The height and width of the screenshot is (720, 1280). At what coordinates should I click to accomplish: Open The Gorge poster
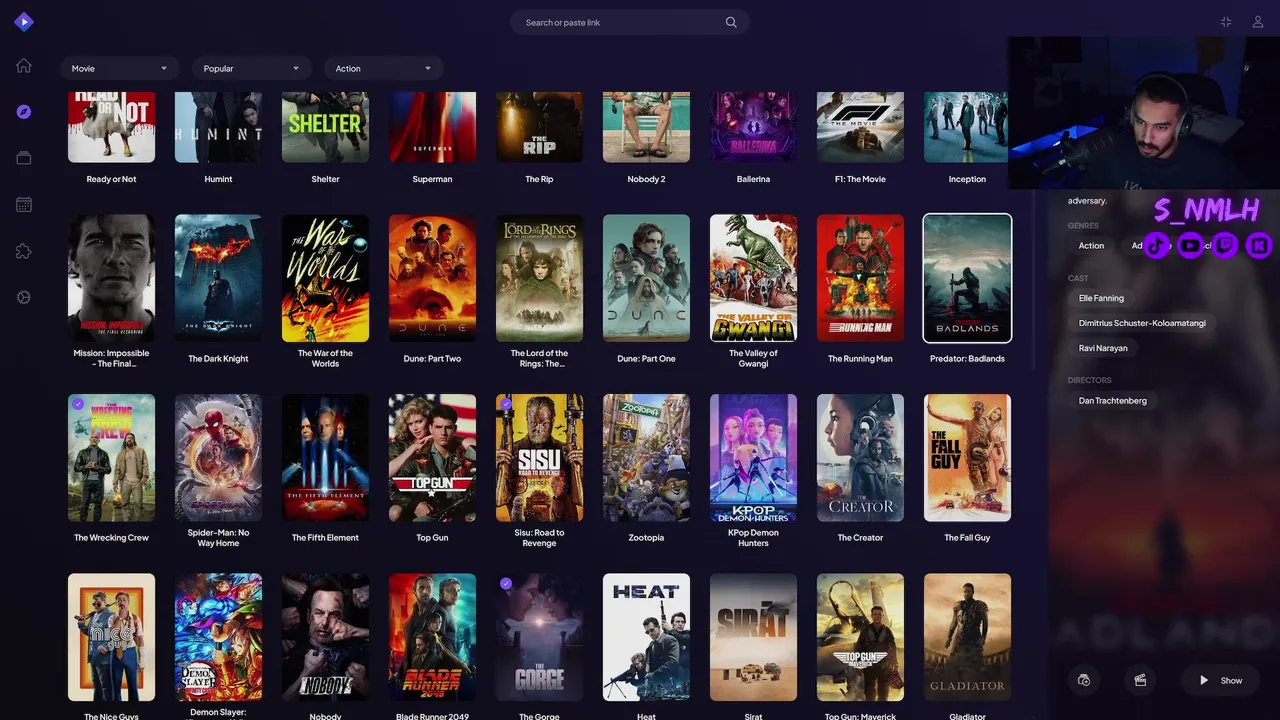tap(539, 637)
